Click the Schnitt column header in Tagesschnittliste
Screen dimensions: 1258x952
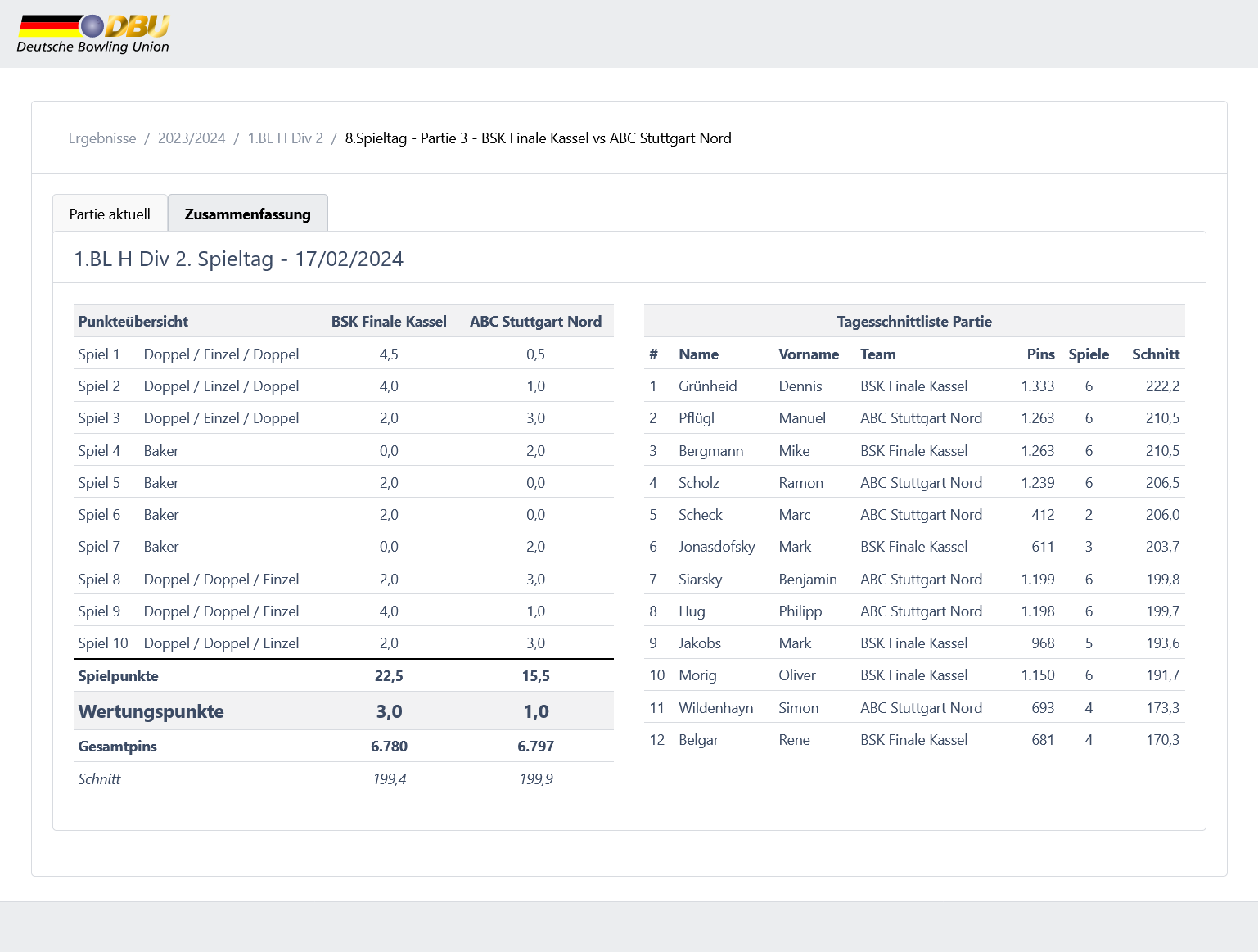click(x=1156, y=354)
